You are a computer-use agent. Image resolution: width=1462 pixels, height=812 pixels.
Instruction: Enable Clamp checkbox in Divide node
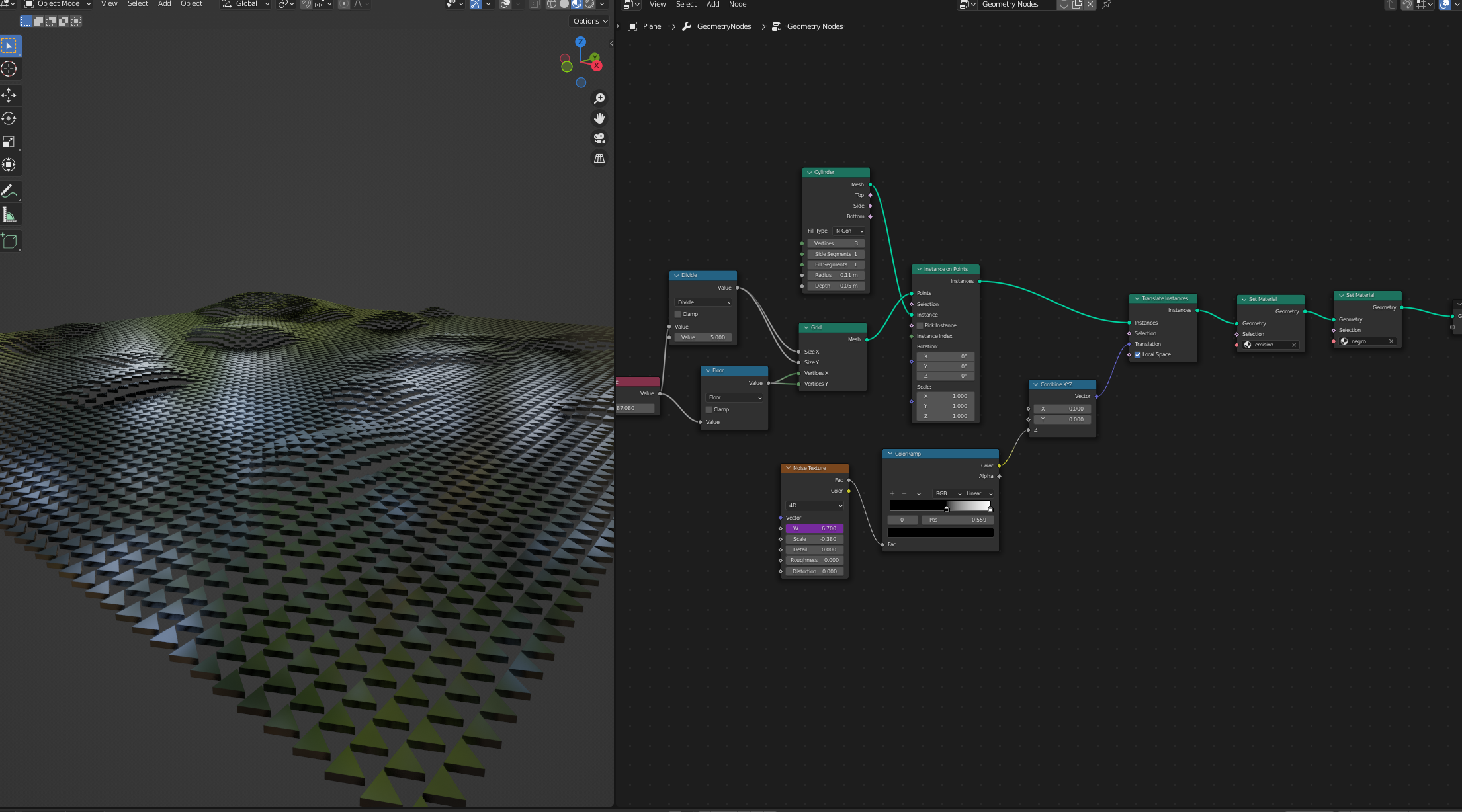[678, 314]
